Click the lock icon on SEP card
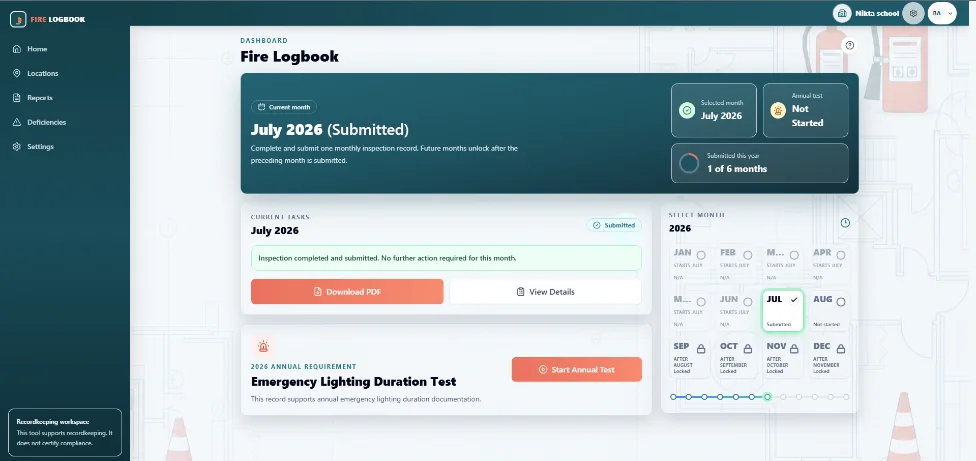 point(702,348)
